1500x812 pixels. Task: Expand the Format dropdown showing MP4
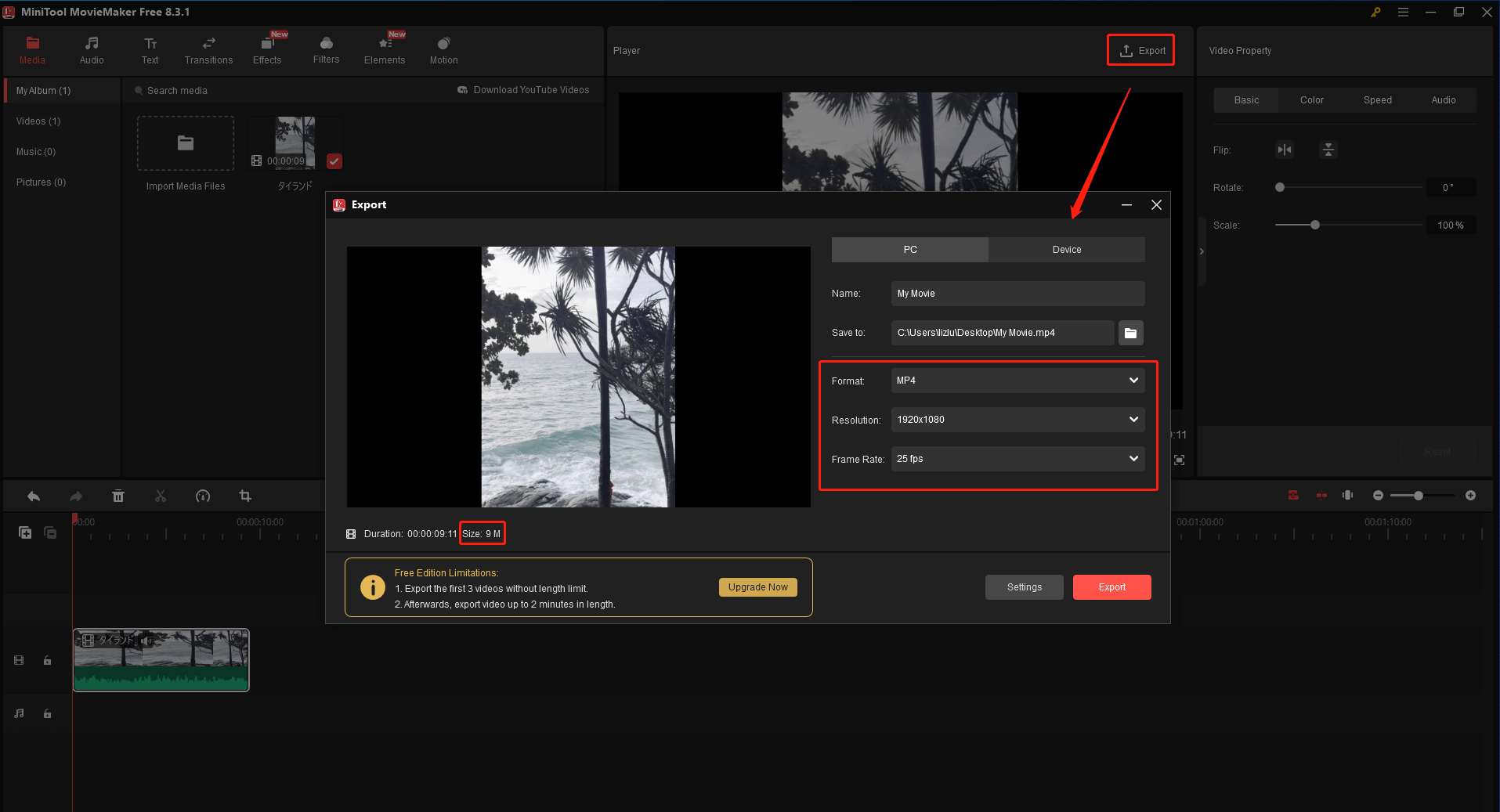click(1017, 381)
